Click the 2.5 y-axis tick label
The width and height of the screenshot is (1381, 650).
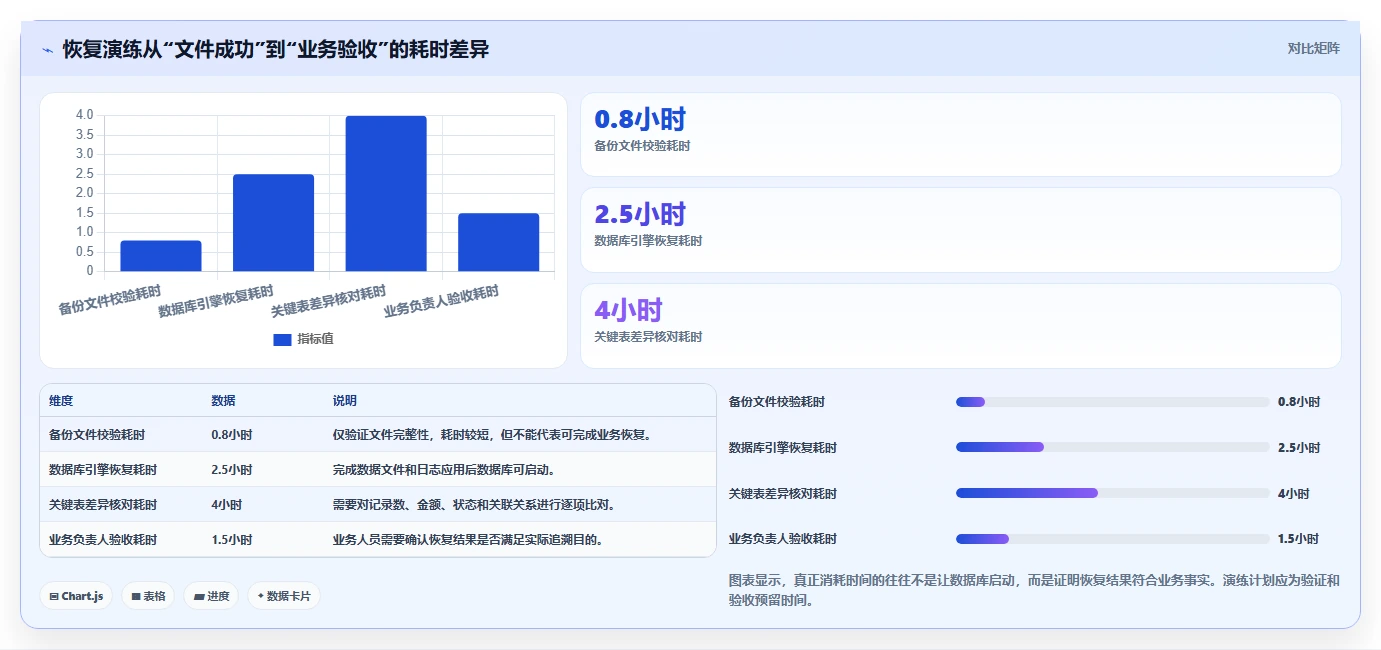click(84, 174)
